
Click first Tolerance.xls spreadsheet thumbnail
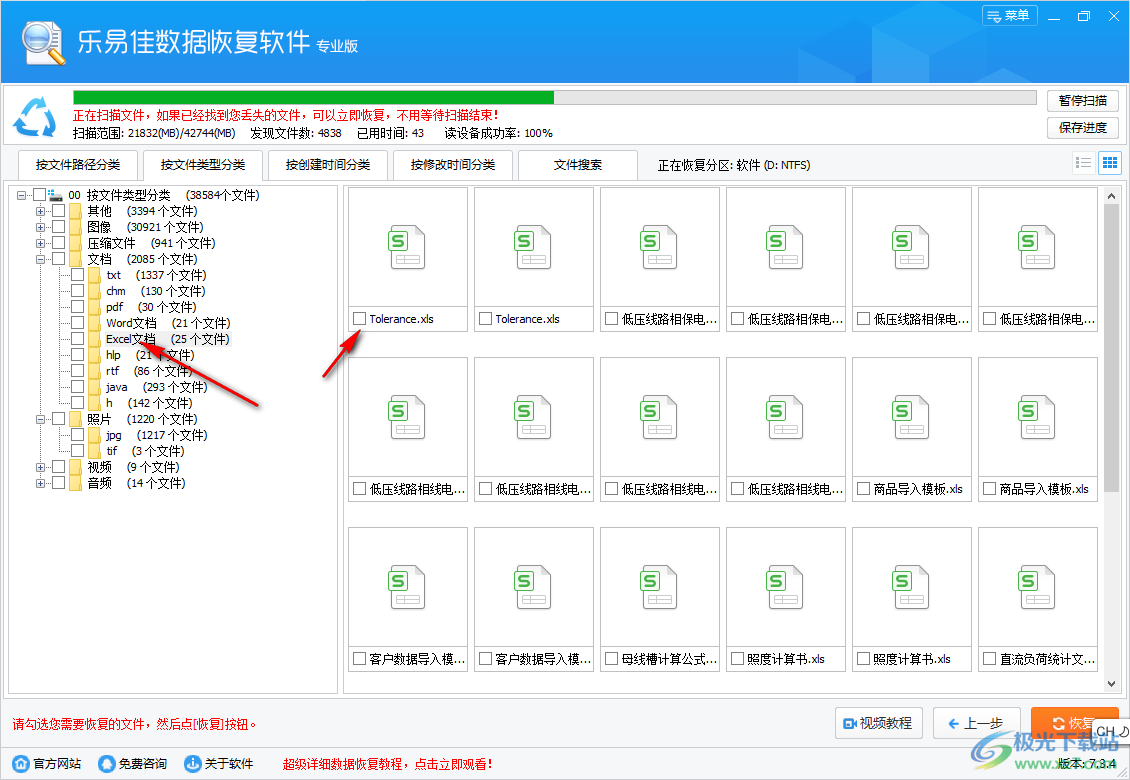tap(407, 247)
